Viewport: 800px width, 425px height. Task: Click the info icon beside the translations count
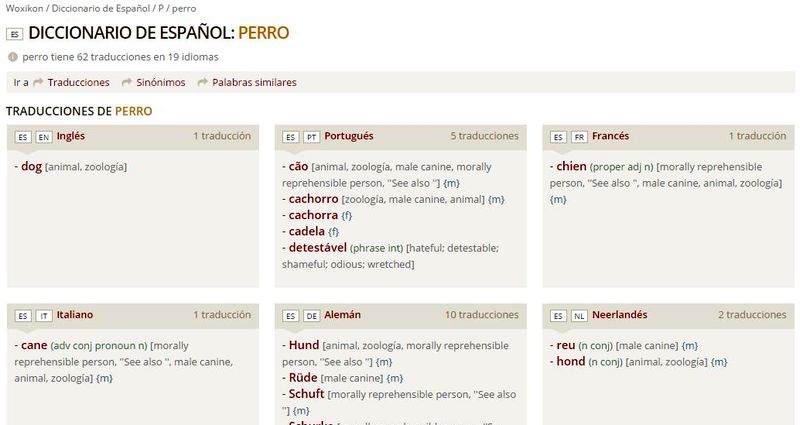tap(13, 57)
